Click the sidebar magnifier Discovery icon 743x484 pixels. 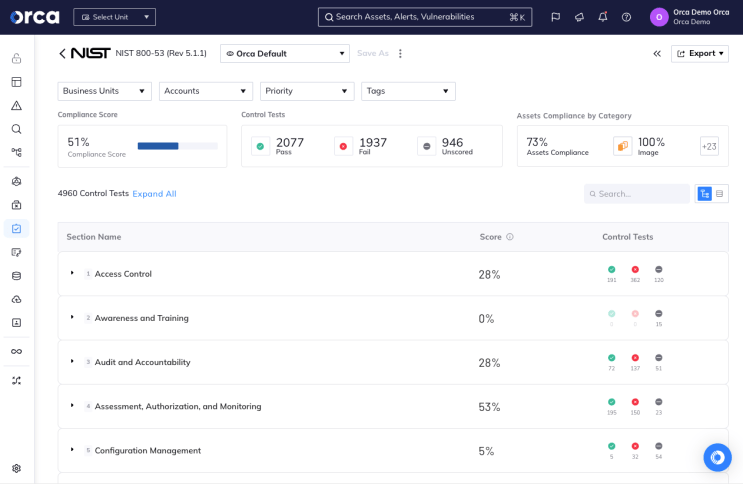pyautogui.click(x=16, y=129)
